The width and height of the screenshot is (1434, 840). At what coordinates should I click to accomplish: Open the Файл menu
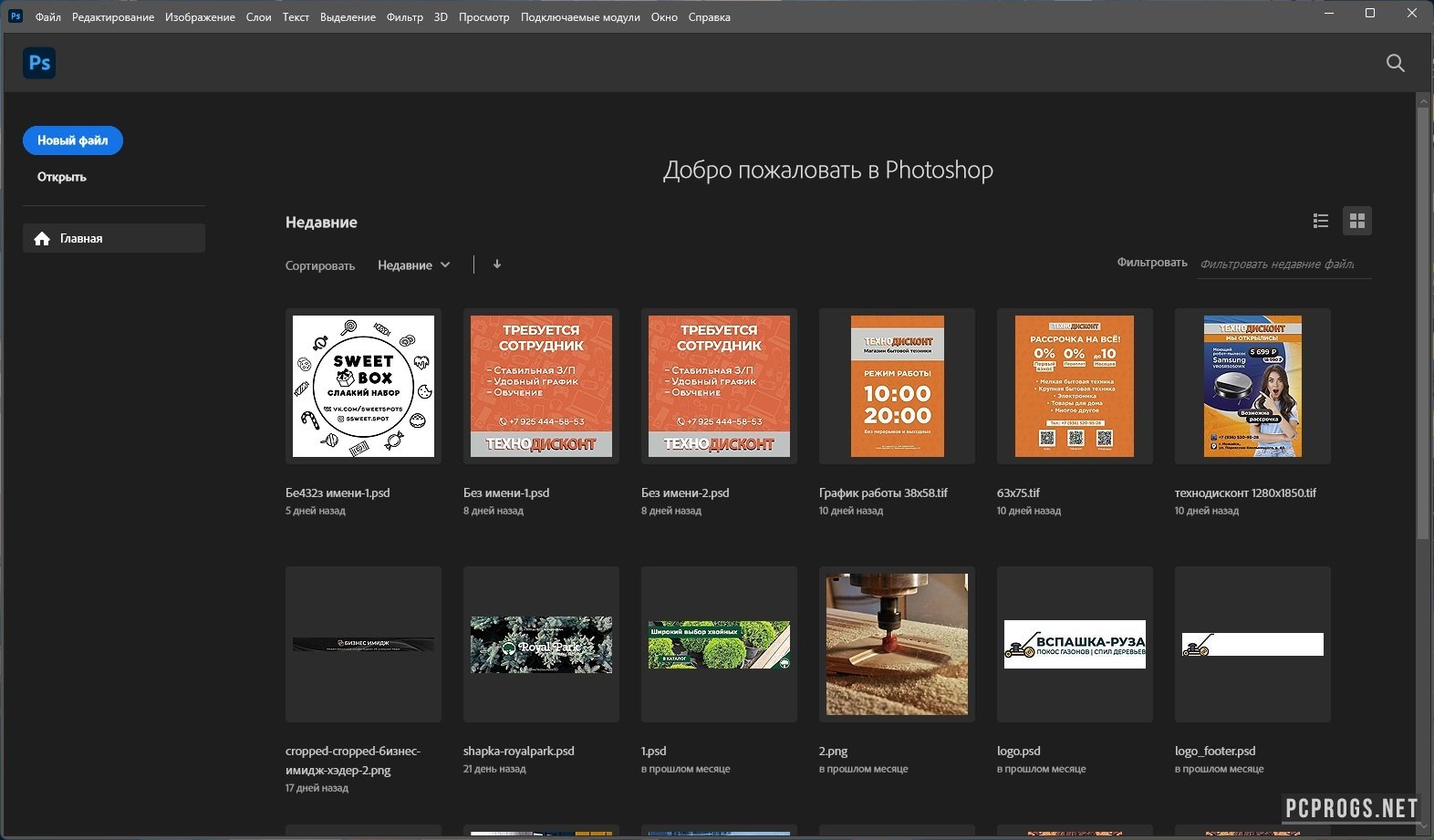(48, 17)
